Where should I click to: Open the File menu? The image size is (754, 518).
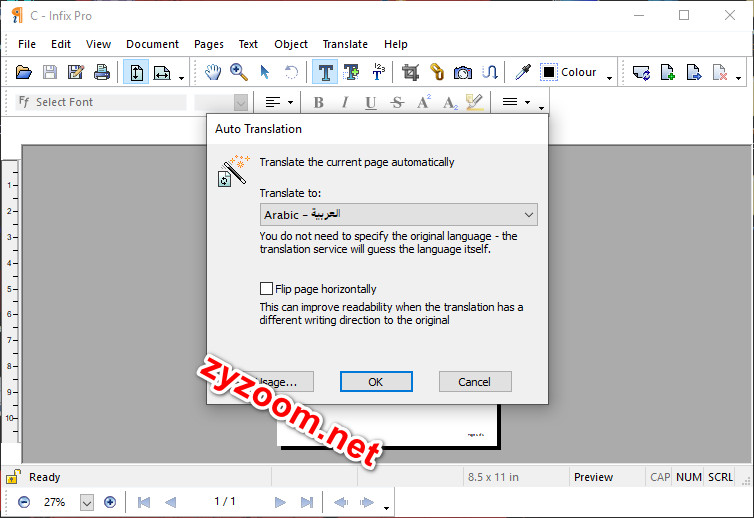click(x=27, y=44)
